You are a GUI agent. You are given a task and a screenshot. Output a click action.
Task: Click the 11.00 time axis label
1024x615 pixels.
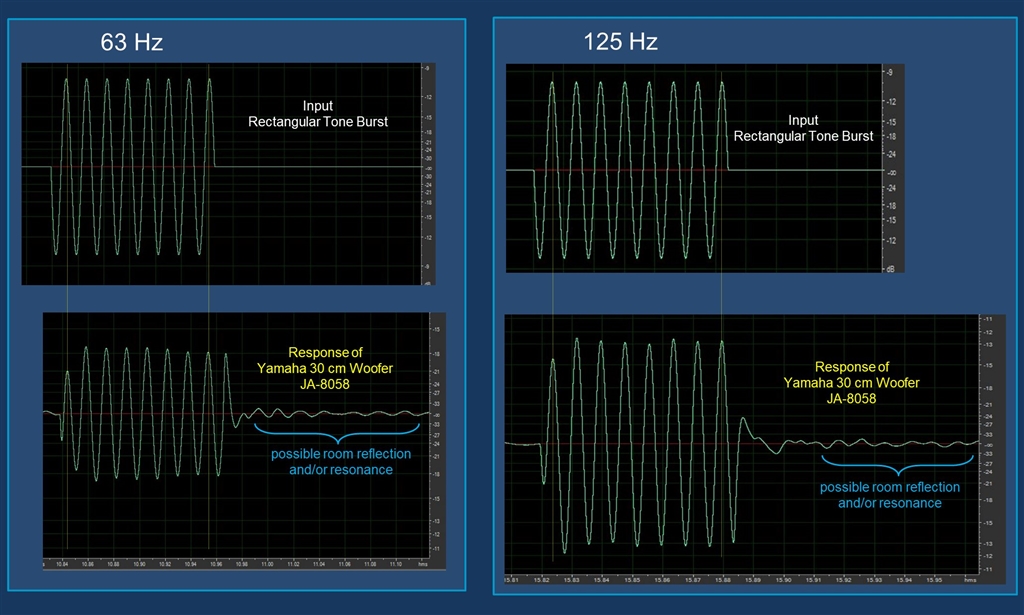coord(267,564)
